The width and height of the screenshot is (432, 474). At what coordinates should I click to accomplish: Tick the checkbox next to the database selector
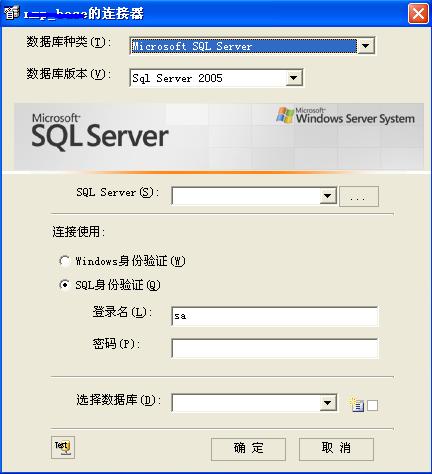372,406
